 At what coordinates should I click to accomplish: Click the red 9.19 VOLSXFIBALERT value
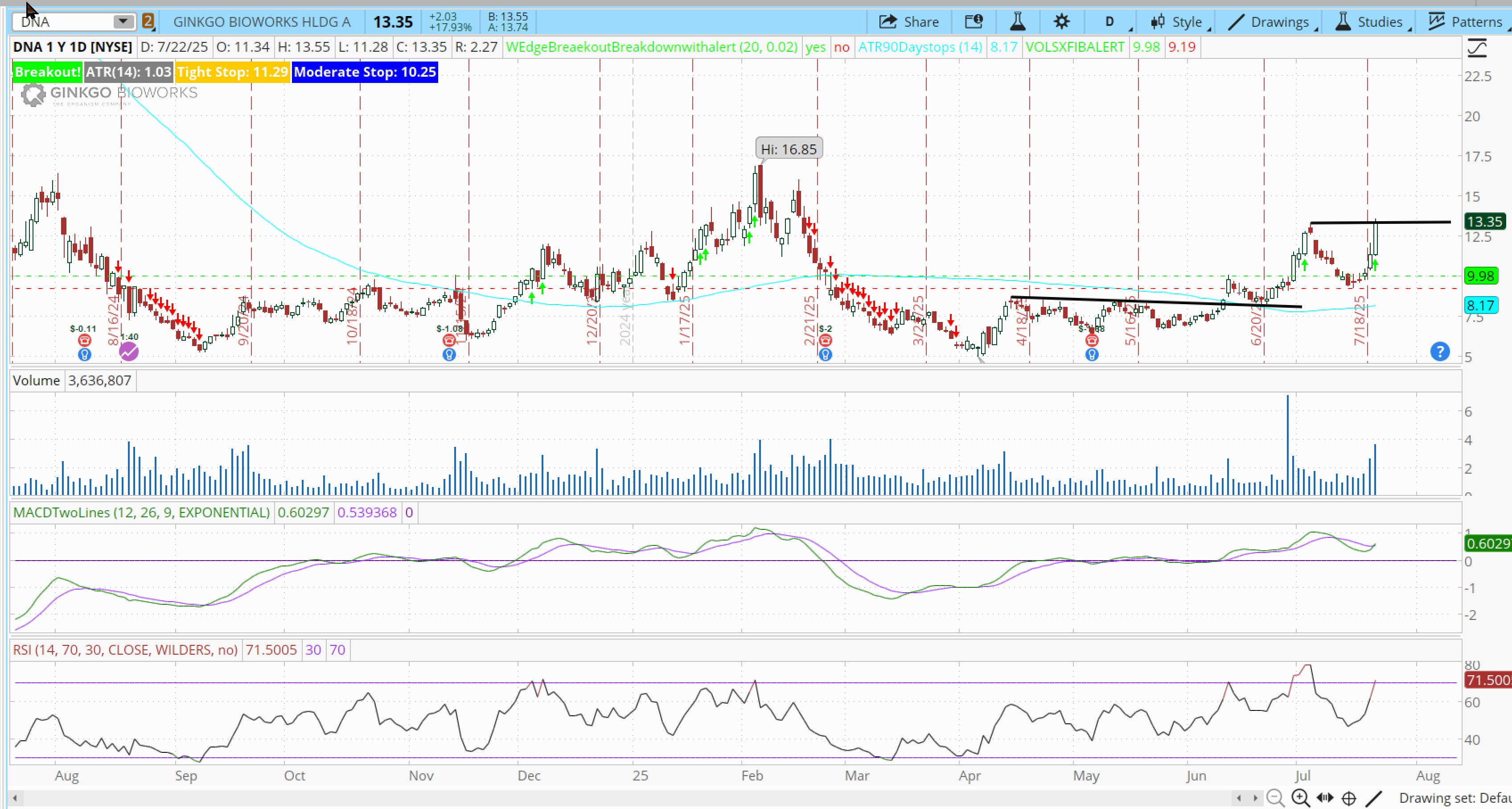1182,47
